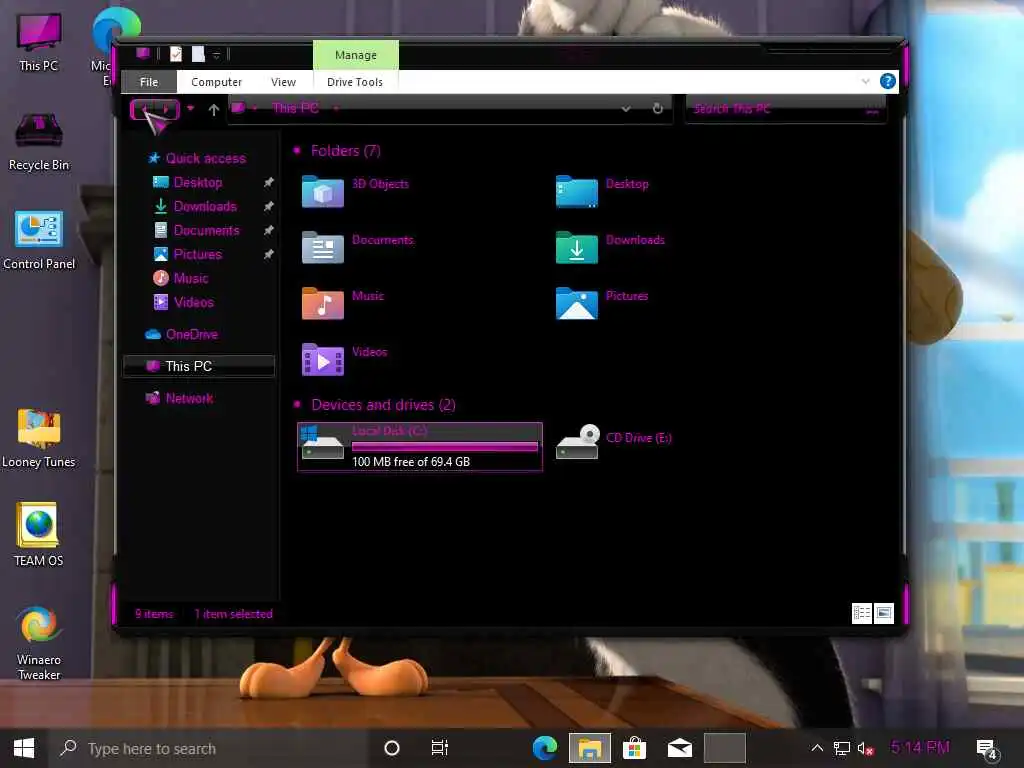Click Local Disk (C:) usage bar

pyautogui.click(x=445, y=447)
